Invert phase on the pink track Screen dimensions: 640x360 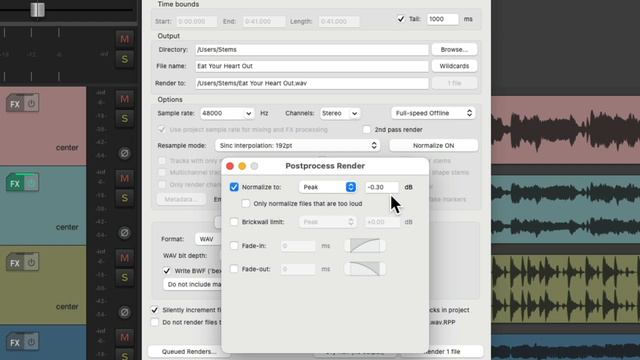(x=124, y=153)
